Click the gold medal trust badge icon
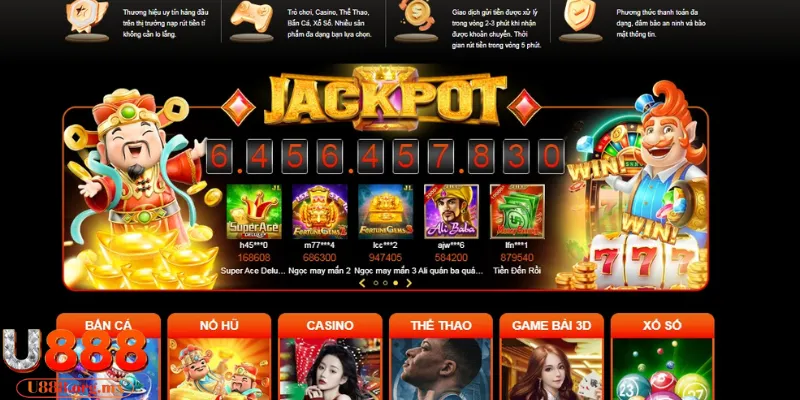800x400 pixels. pos(87,18)
